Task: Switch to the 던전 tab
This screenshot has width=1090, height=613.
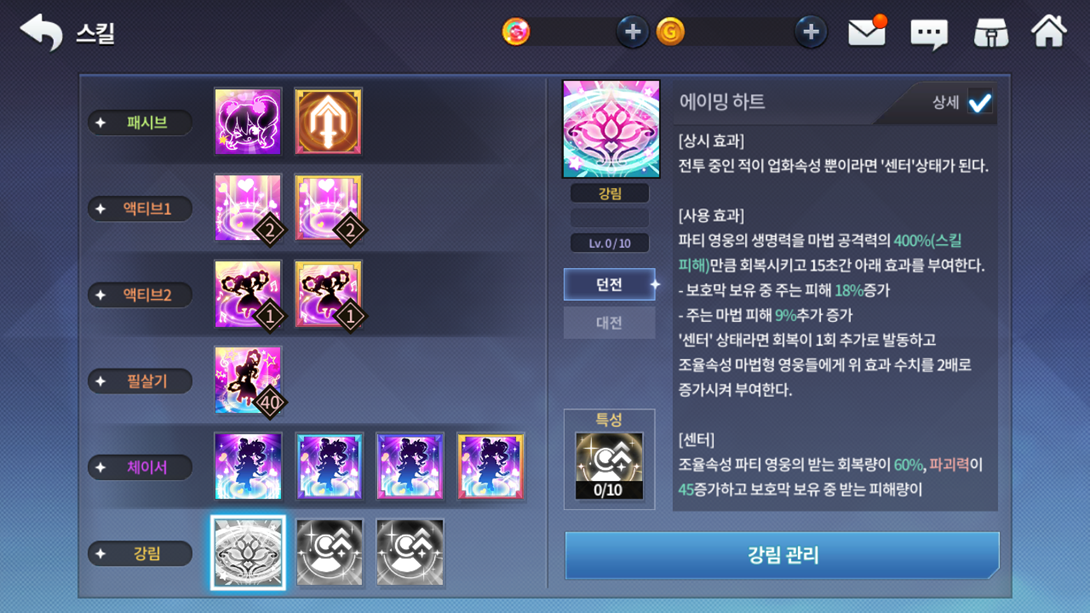Action: coord(610,284)
